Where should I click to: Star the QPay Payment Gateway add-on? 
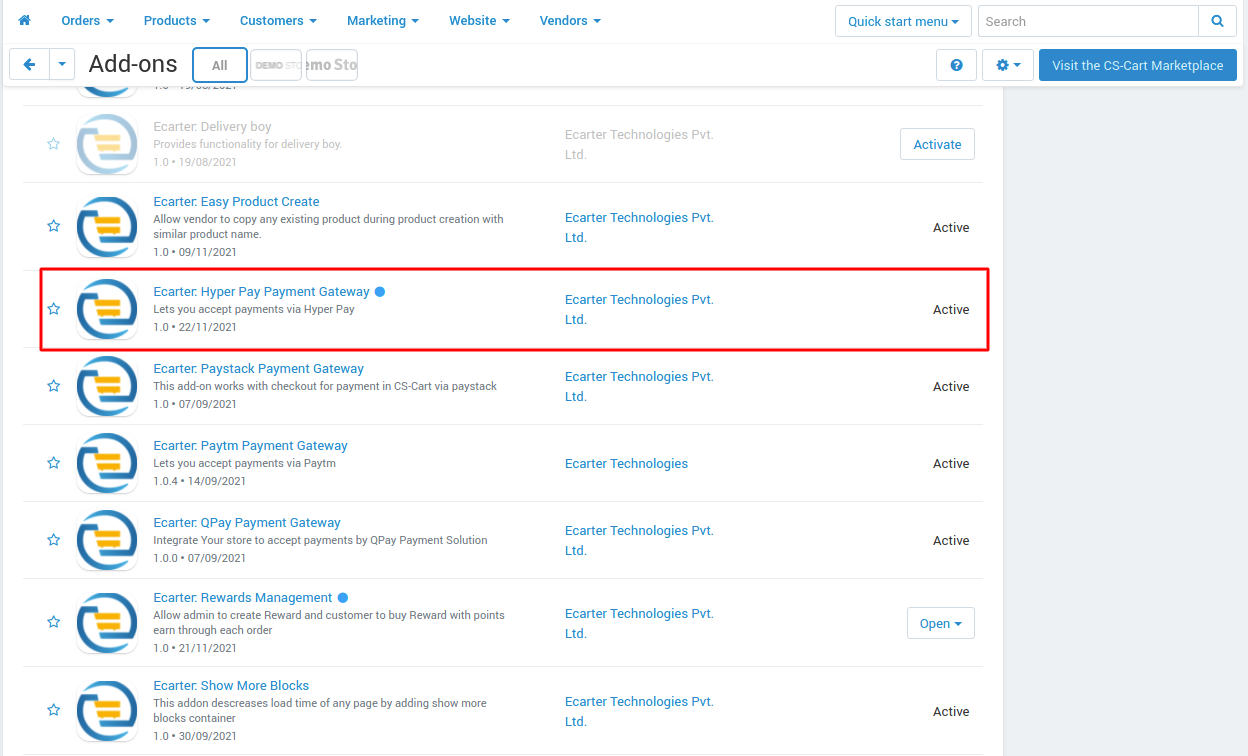click(54, 540)
